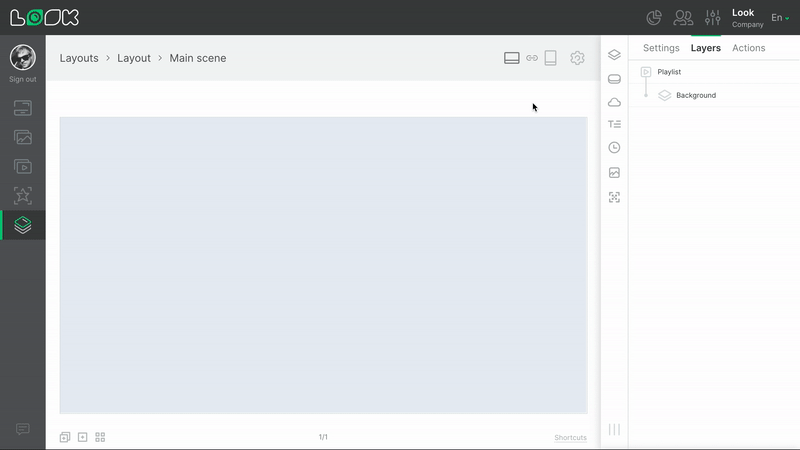Screen dimensions: 800x450
Task: Switch to the Settings tab
Action: coord(661,48)
